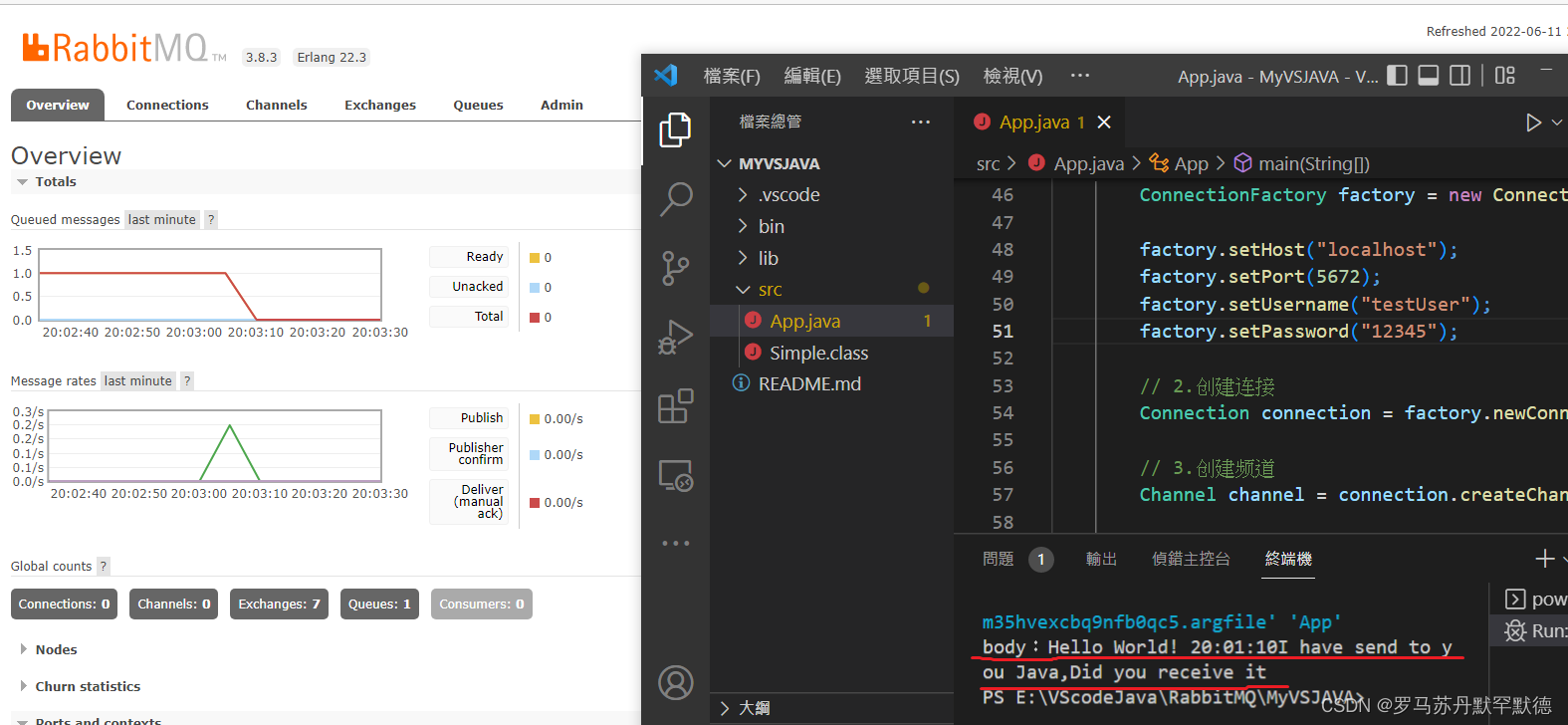Image resolution: width=1568 pixels, height=725 pixels.
Task: Switch to the Connections tab
Action: pyautogui.click(x=167, y=105)
